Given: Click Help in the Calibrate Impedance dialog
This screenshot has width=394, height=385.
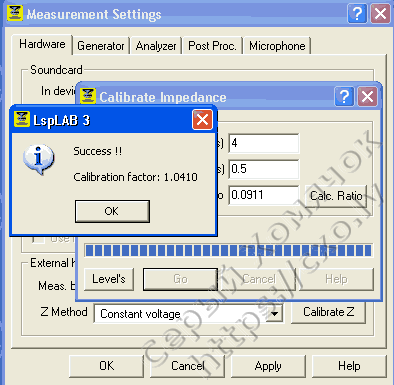Looking at the screenshot, I should coord(336,279).
